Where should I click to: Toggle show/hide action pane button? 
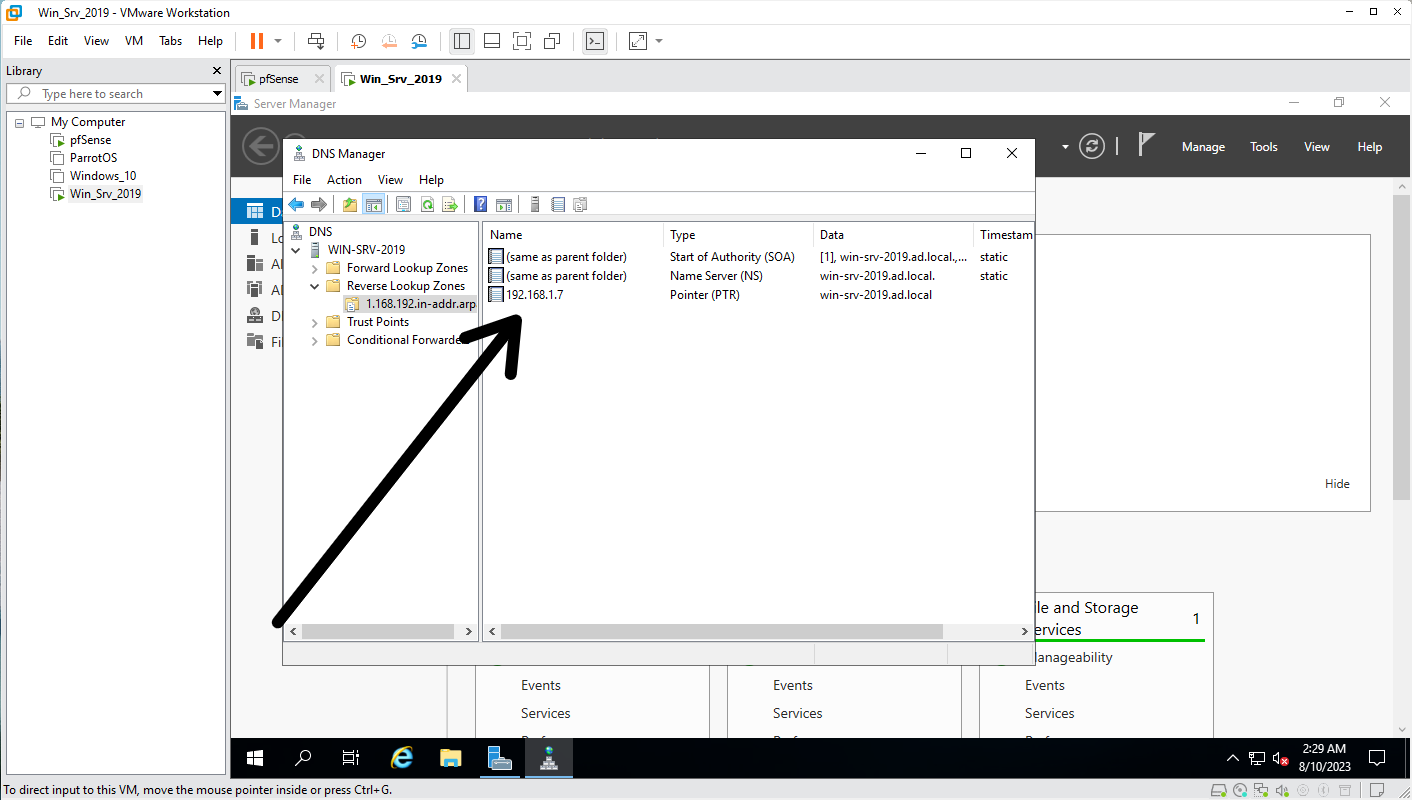tap(504, 204)
